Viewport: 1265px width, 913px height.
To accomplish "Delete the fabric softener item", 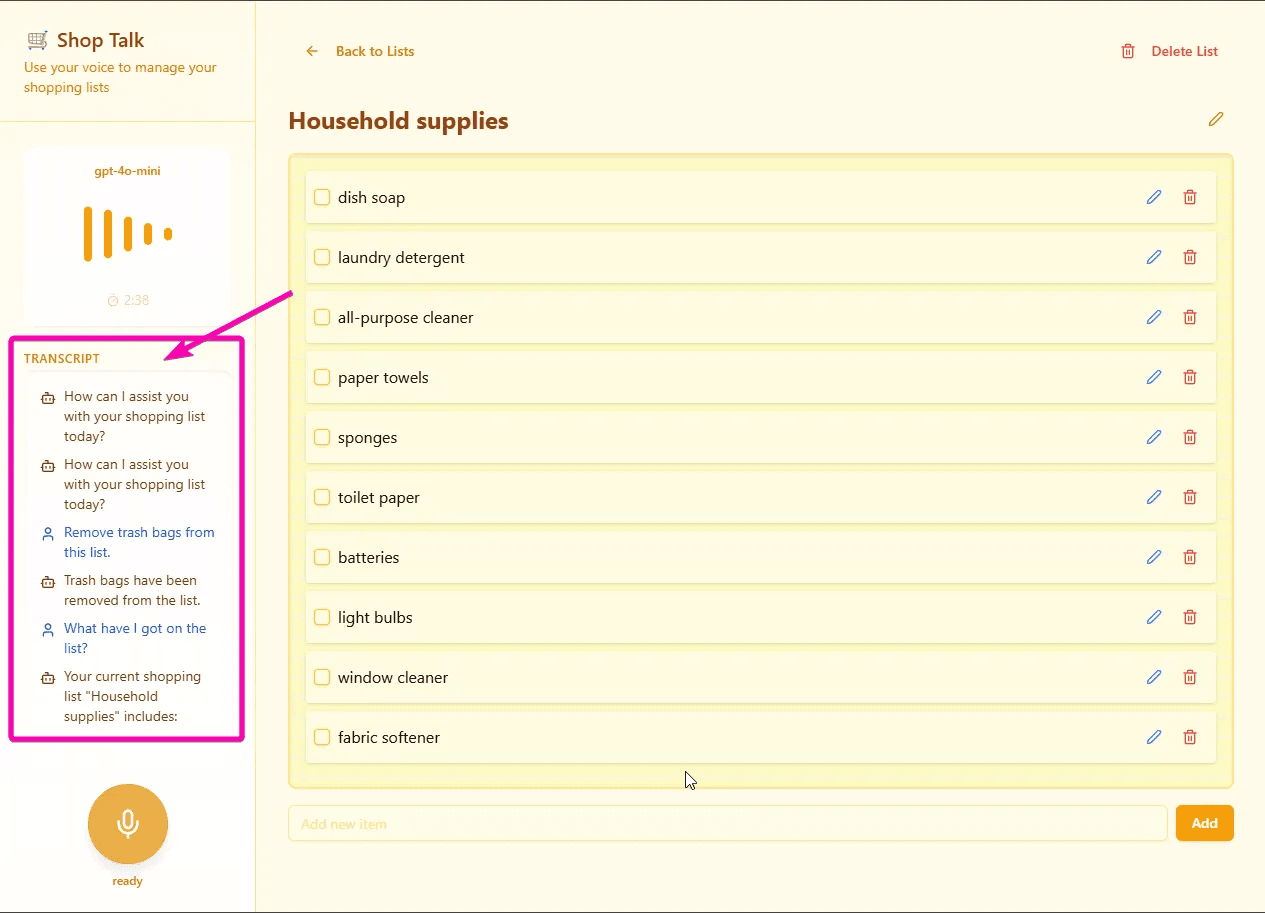I will 1190,737.
